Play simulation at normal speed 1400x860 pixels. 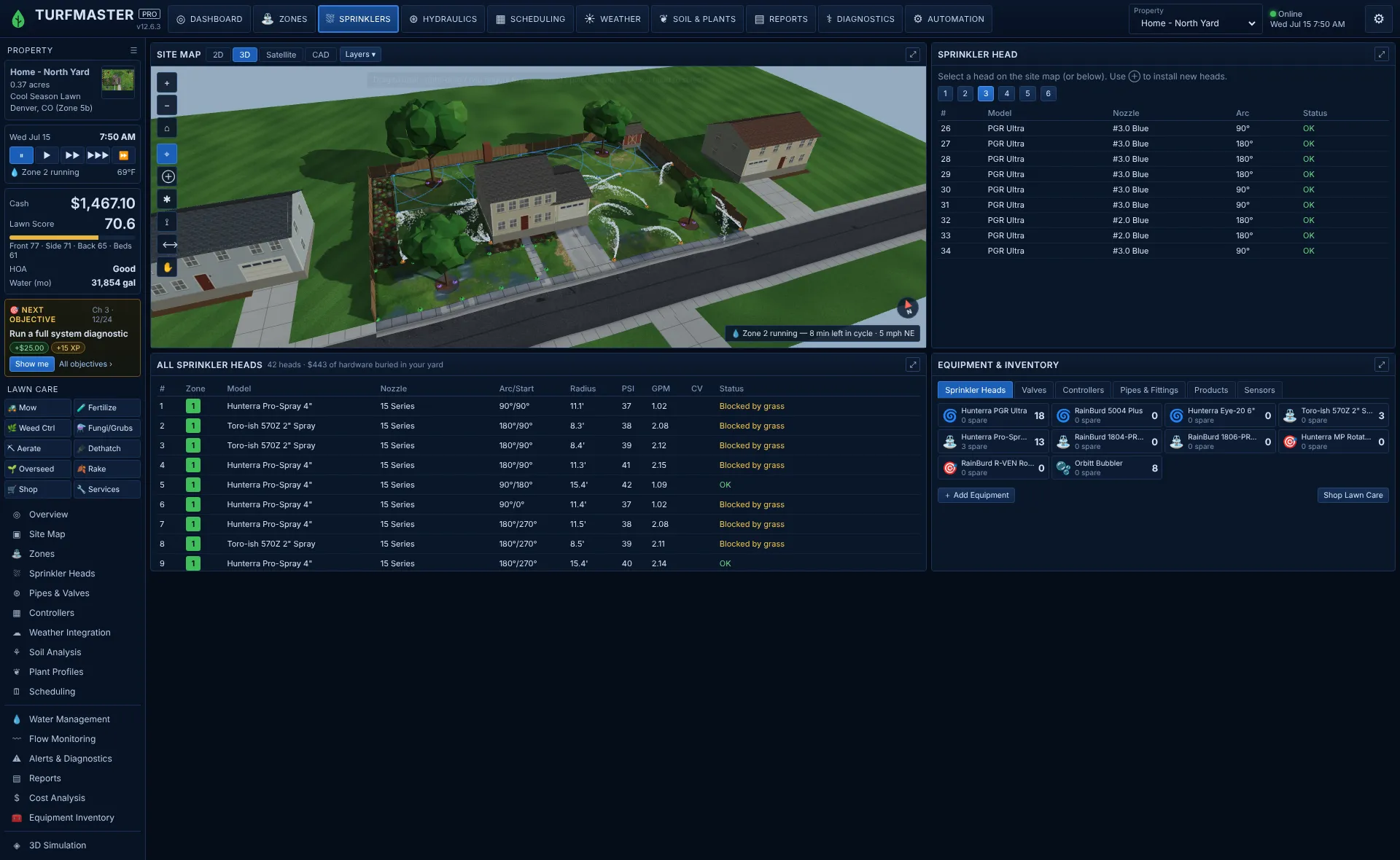point(47,155)
